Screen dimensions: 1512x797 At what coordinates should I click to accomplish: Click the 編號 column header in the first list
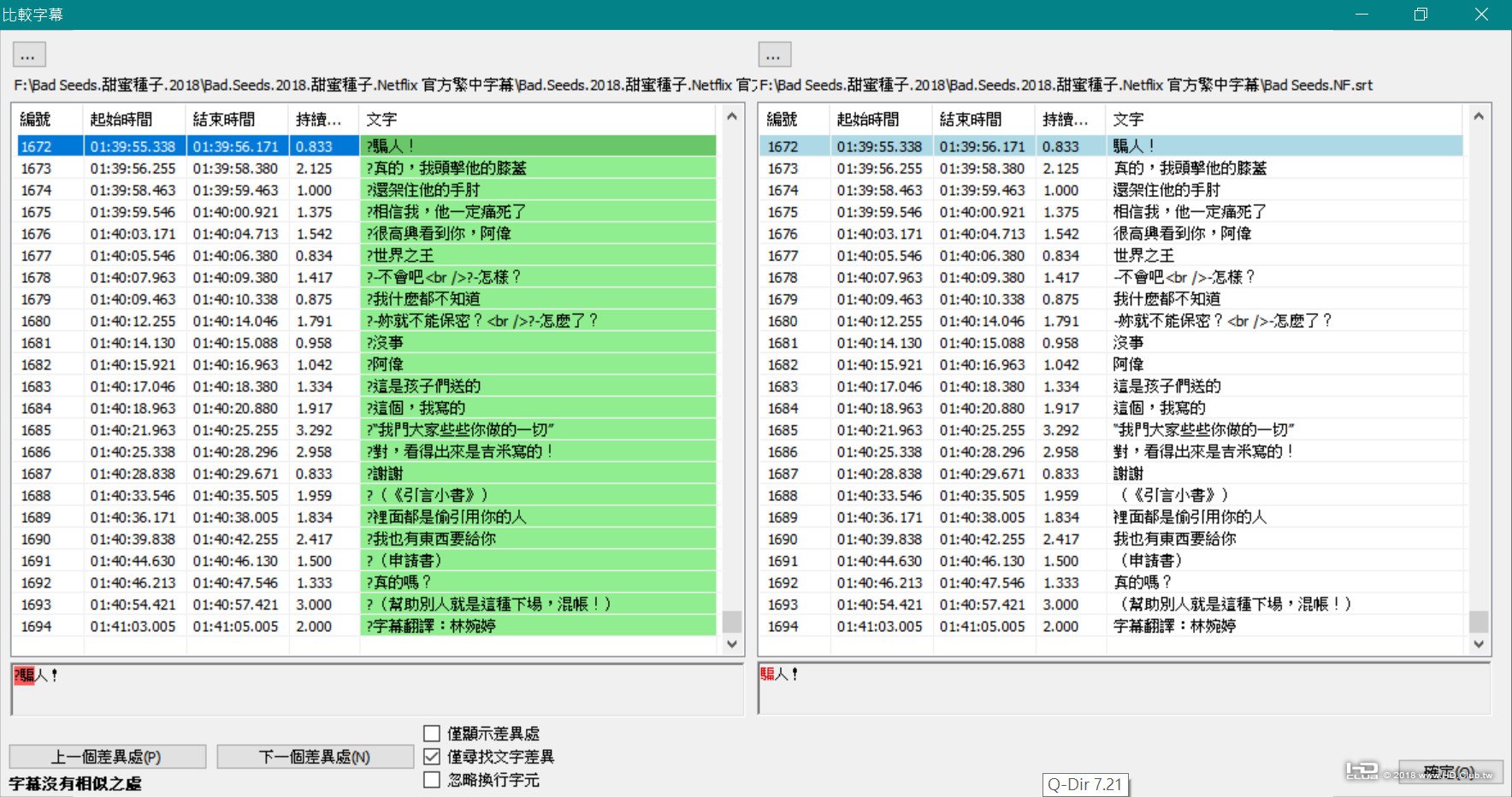tap(47, 119)
